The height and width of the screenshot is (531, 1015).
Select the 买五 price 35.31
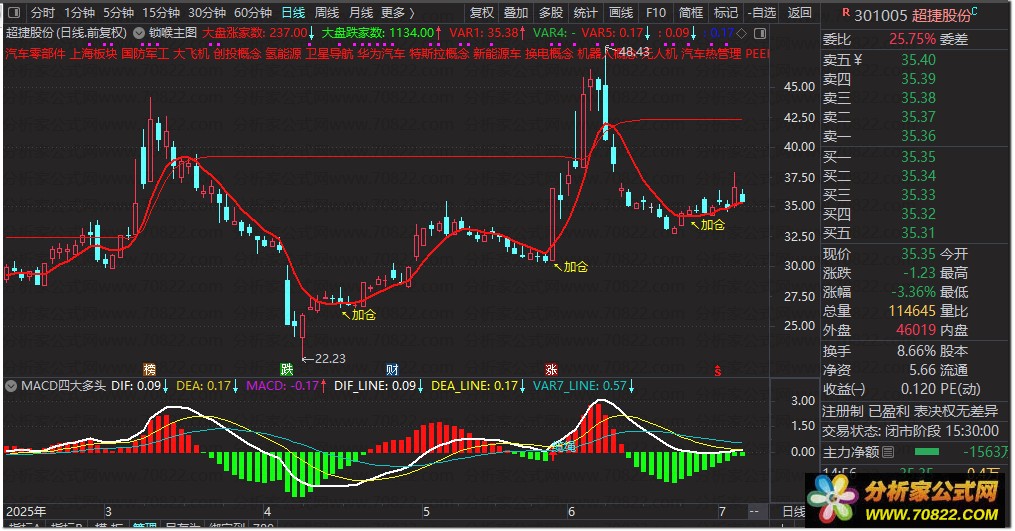tap(918, 233)
